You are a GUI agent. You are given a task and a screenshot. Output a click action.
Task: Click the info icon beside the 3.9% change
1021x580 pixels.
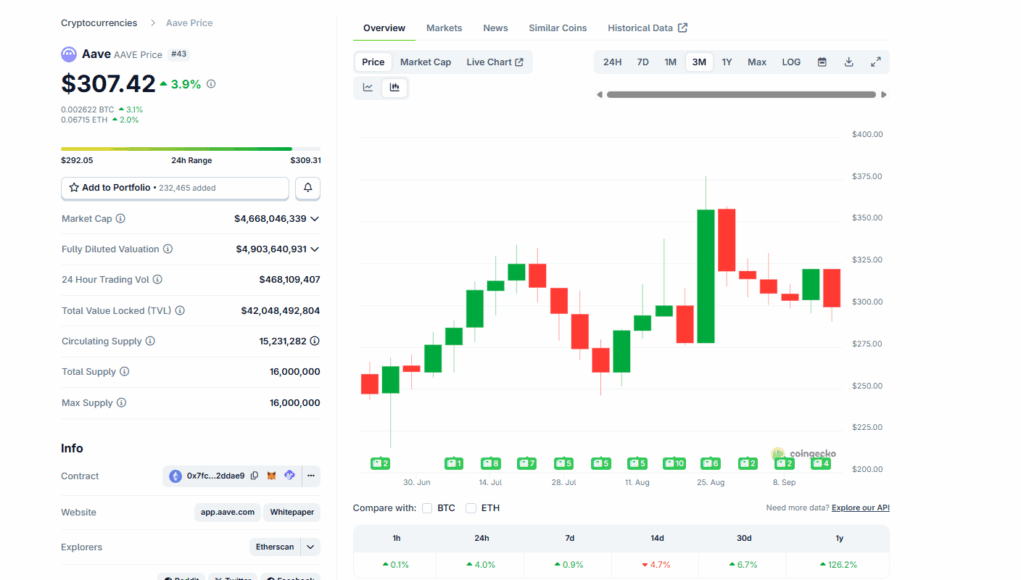211,84
